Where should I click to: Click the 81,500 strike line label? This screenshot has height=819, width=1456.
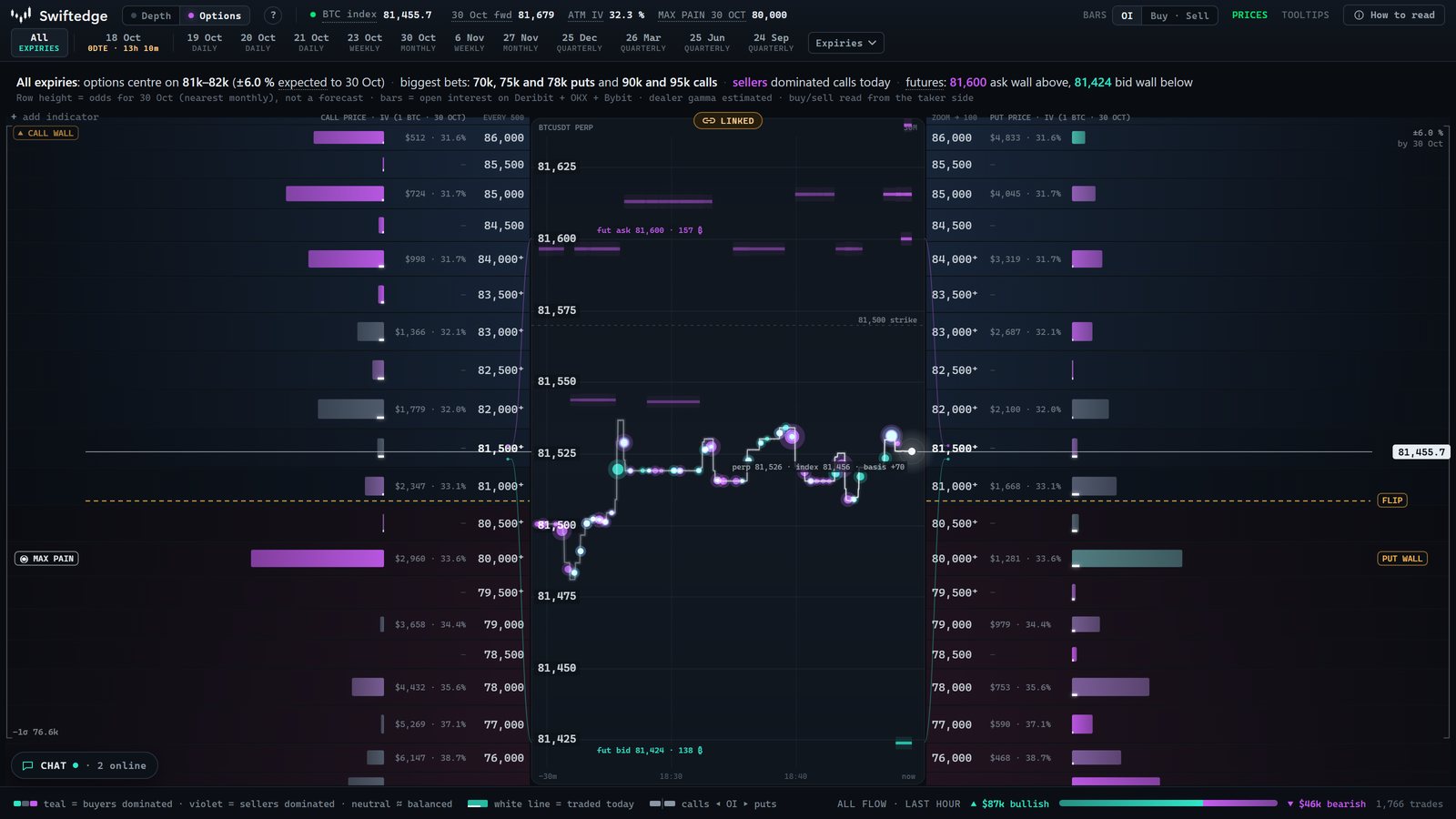(x=887, y=320)
